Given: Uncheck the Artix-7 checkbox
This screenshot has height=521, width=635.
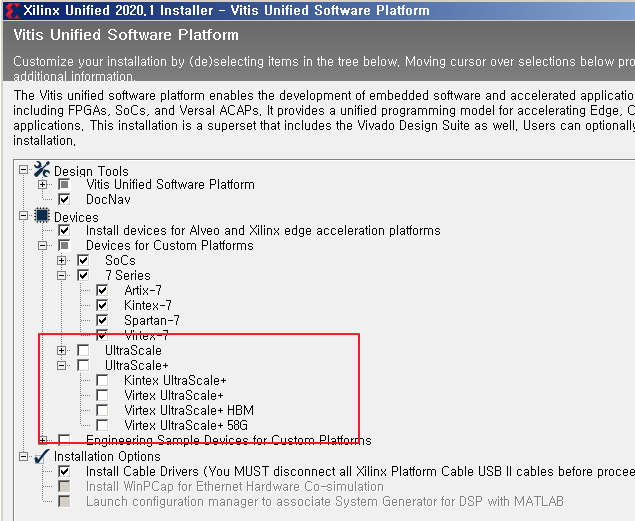Looking at the screenshot, I should click(x=102, y=291).
